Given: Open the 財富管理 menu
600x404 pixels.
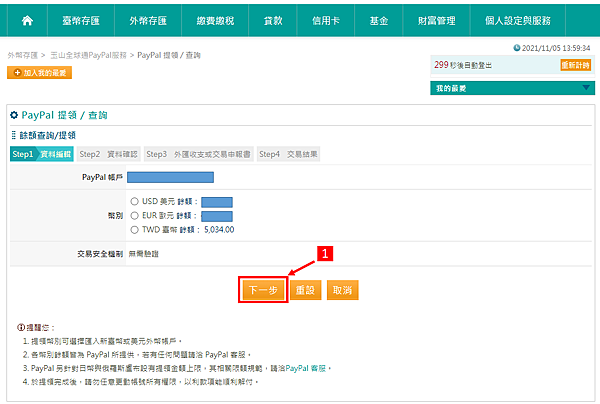Looking at the screenshot, I should pos(436,21).
